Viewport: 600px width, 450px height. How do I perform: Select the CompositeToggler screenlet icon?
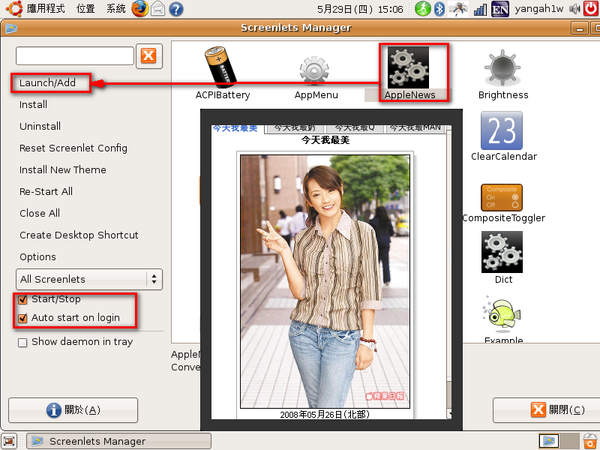(502, 197)
